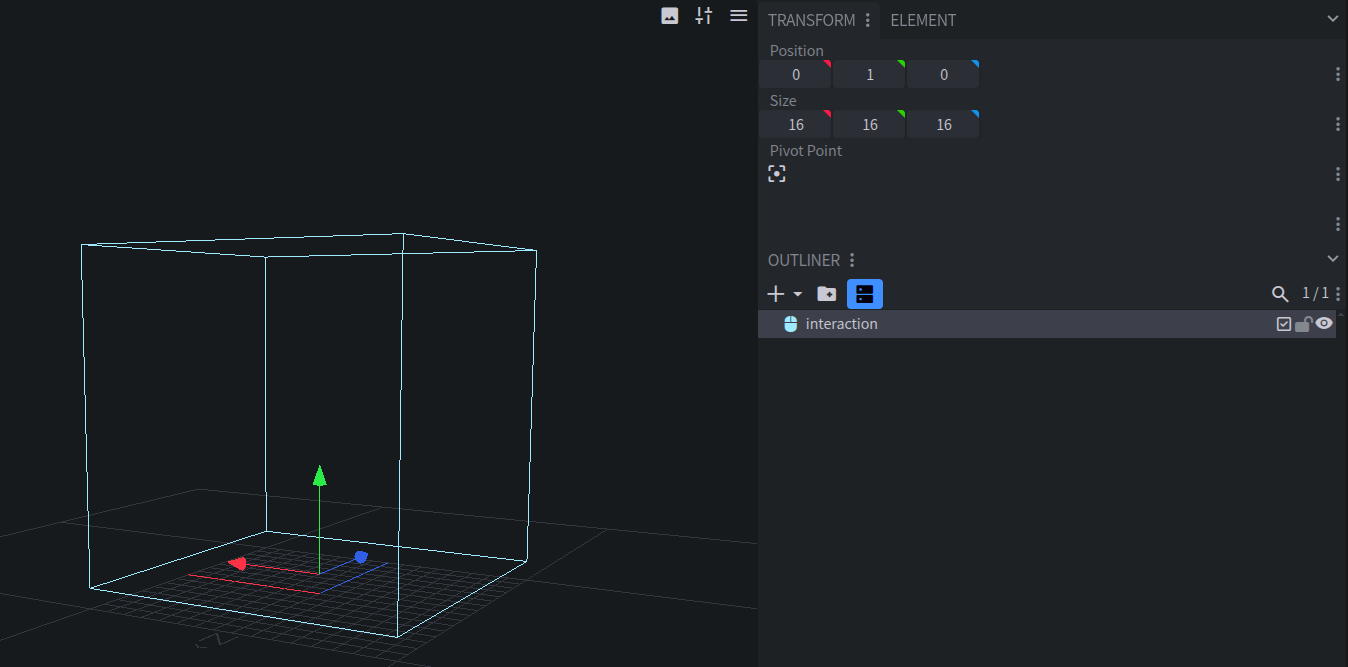The height and width of the screenshot is (667, 1348).
Task: Click the Pivot Point center icon
Action: pos(777,174)
